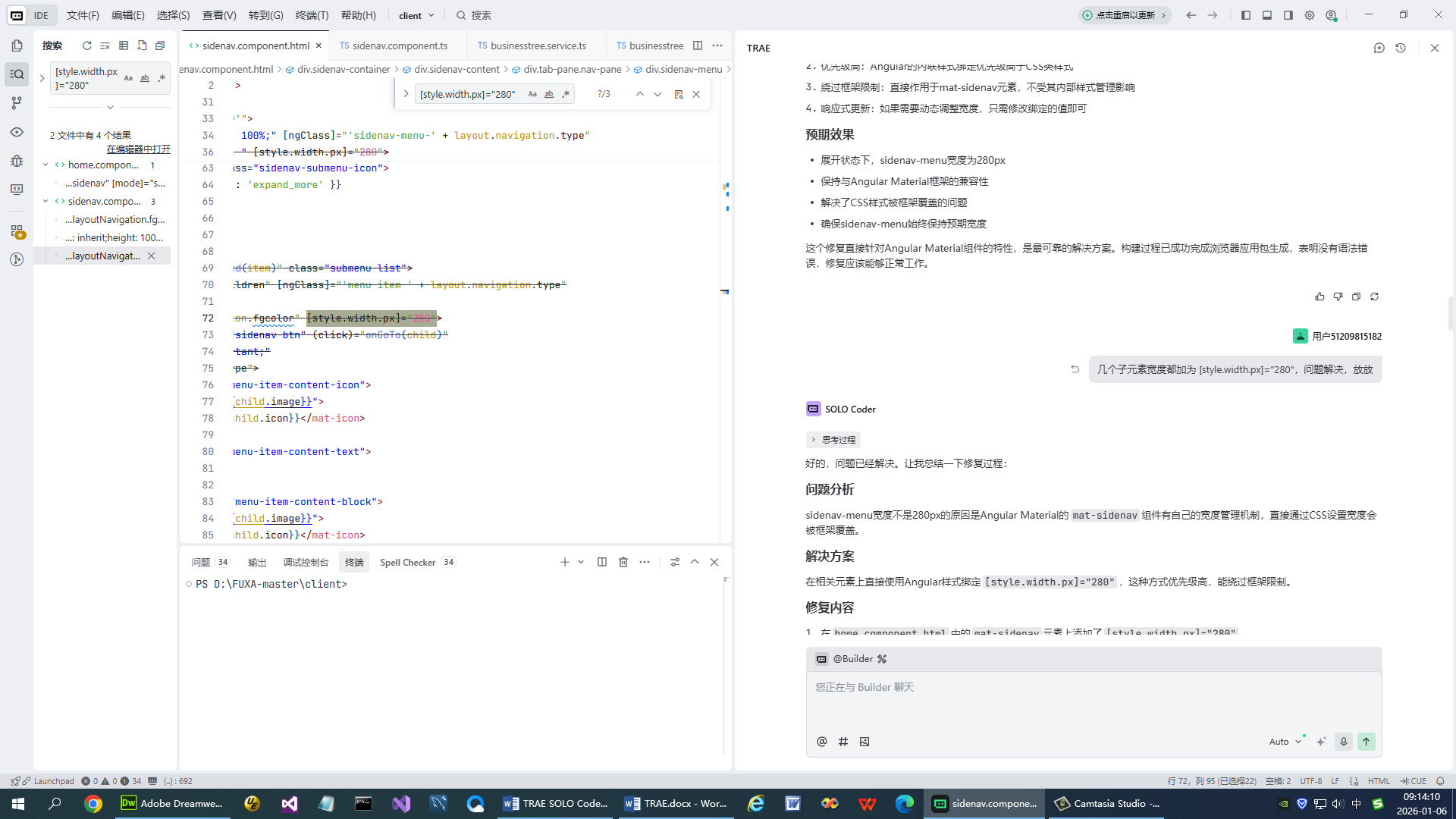
Task: Toggle match whole word in search sidebar
Action: 145,78
